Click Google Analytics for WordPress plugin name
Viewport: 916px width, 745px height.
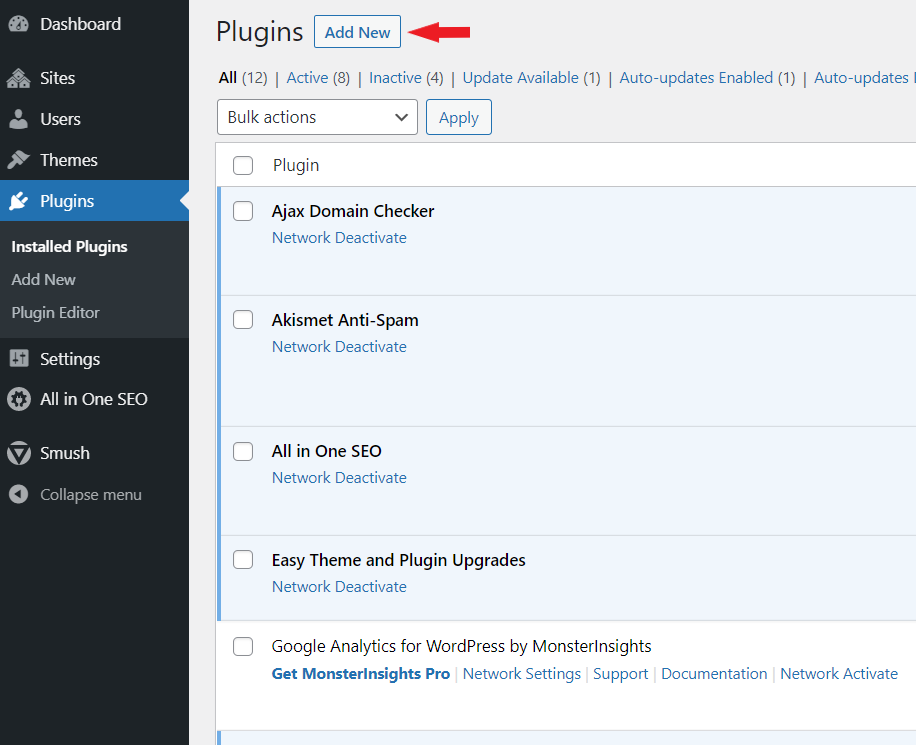[x=462, y=646]
